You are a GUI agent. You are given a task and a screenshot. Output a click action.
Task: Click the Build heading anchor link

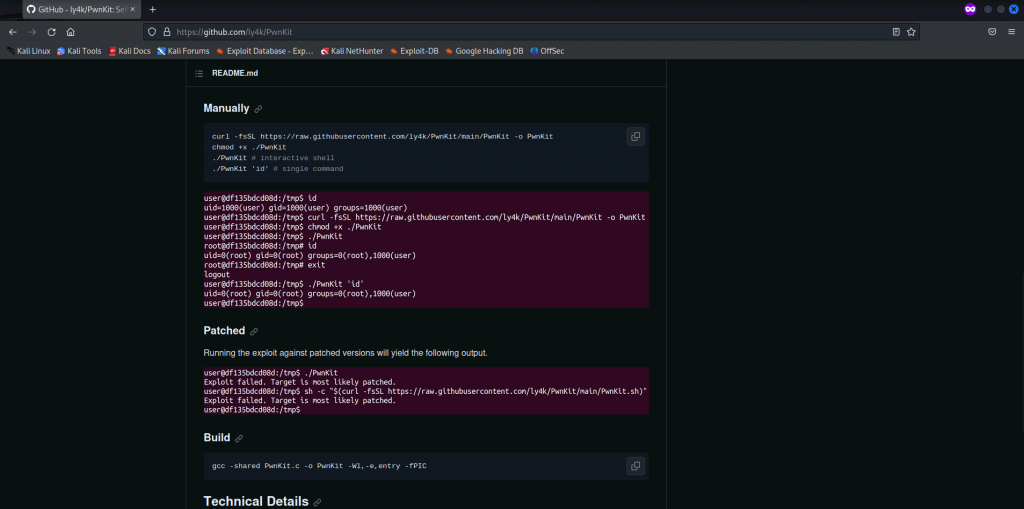pyautogui.click(x=239, y=438)
